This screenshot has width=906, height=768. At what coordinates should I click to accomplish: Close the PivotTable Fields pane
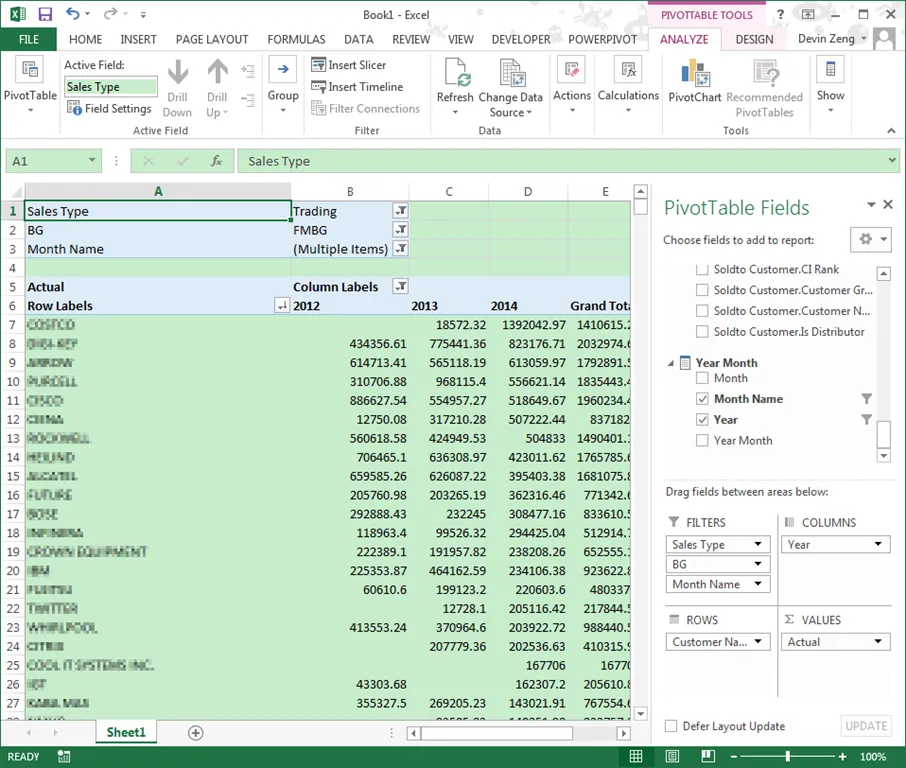click(888, 205)
